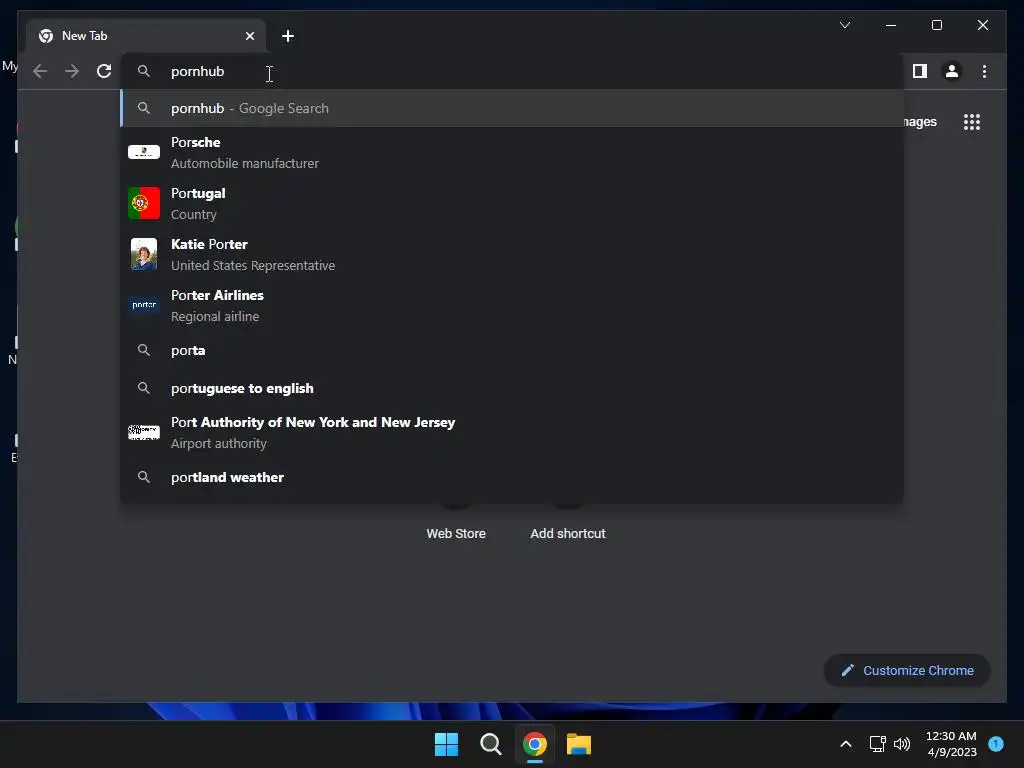Click the Porsche logo thumbnail
This screenshot has width=1024, height=768.
(144, 152)
